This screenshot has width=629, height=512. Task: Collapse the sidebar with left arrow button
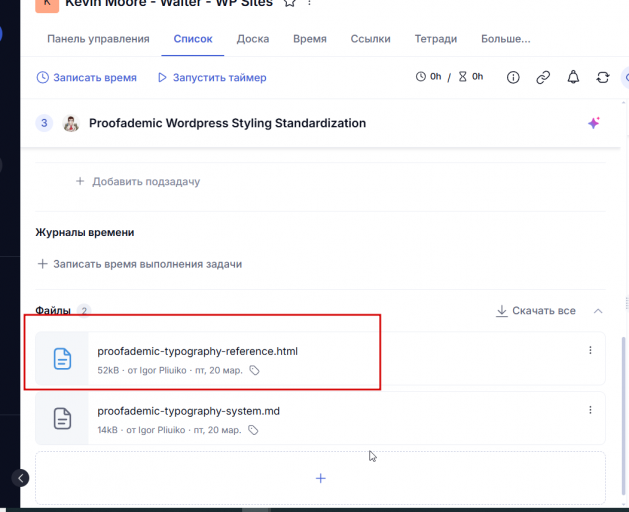coord(20,478)
